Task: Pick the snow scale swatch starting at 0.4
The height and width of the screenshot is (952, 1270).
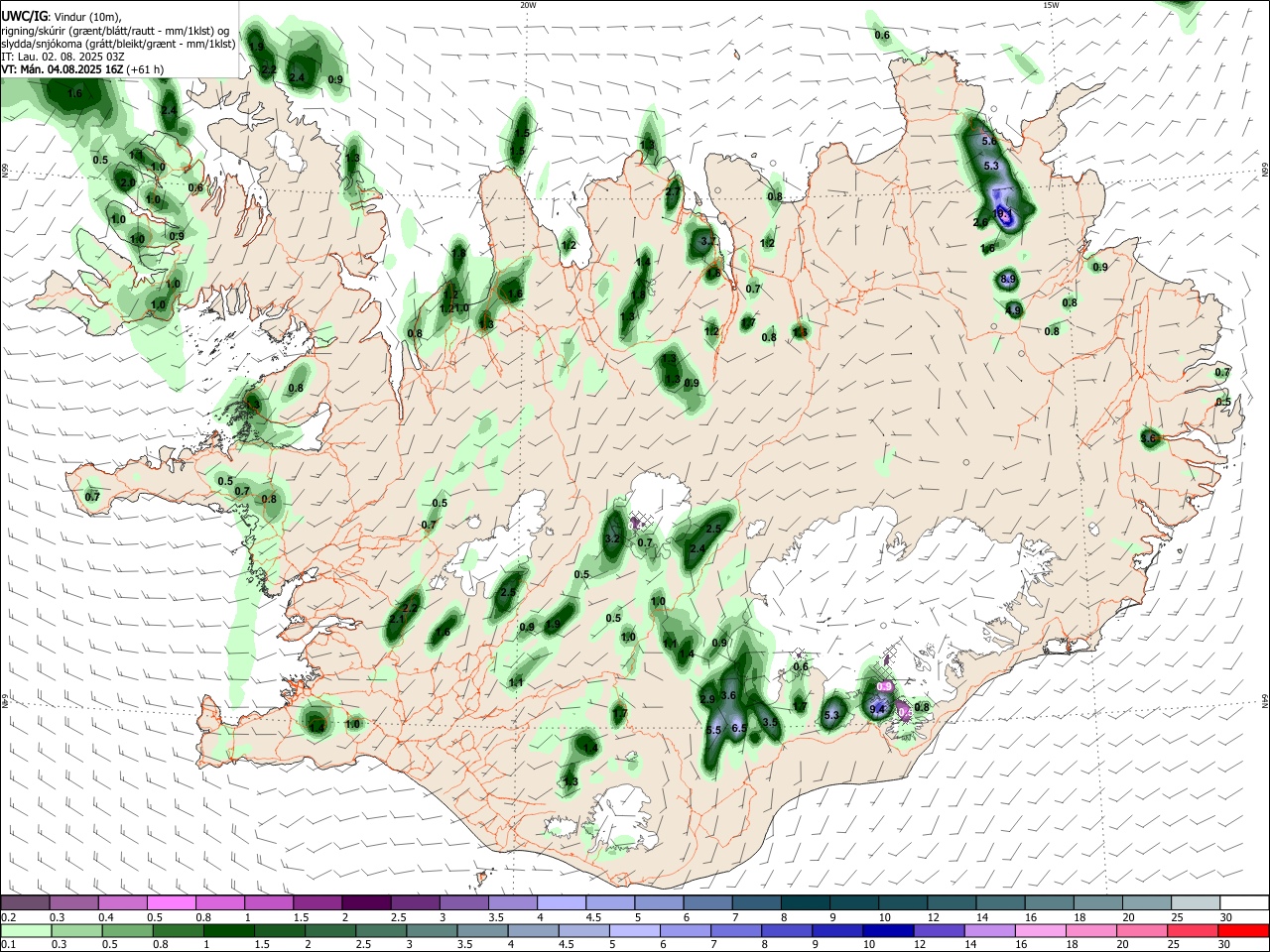Action: pyautogui.click(x=122, y=902)
